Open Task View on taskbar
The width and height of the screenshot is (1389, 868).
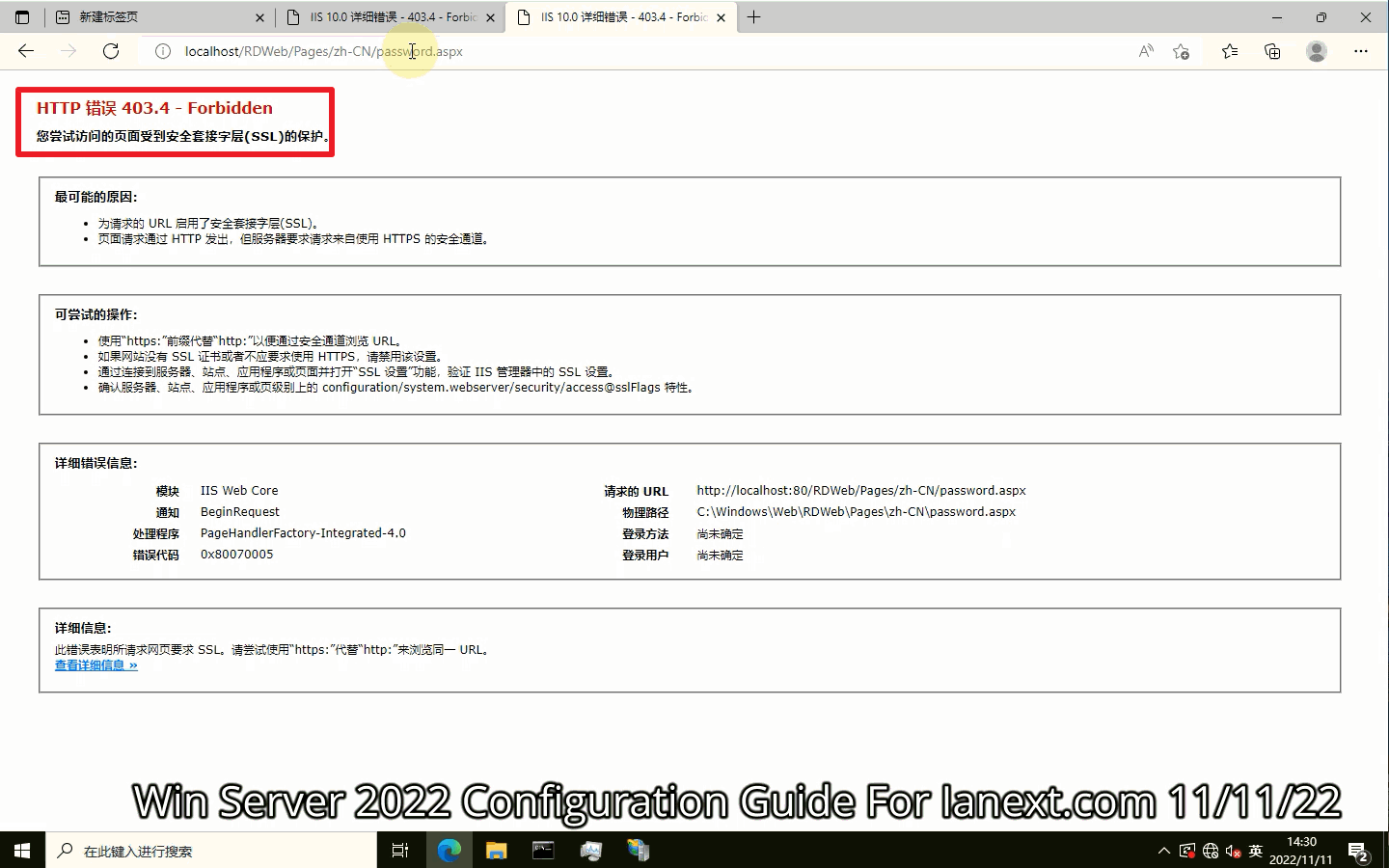tap(400, 851)
